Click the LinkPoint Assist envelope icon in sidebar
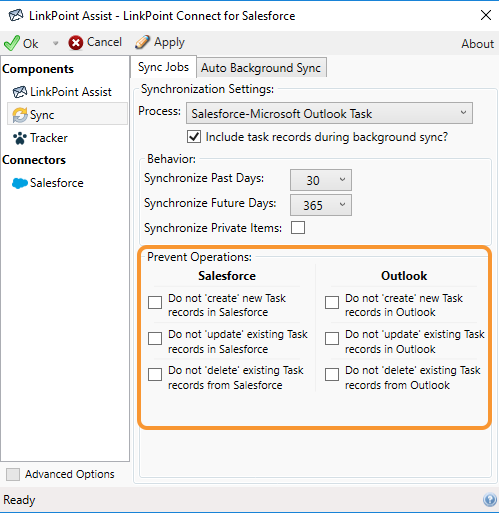The width and height of the screenshot is (499, 513). pyautogui.click(x=20, y=92)
